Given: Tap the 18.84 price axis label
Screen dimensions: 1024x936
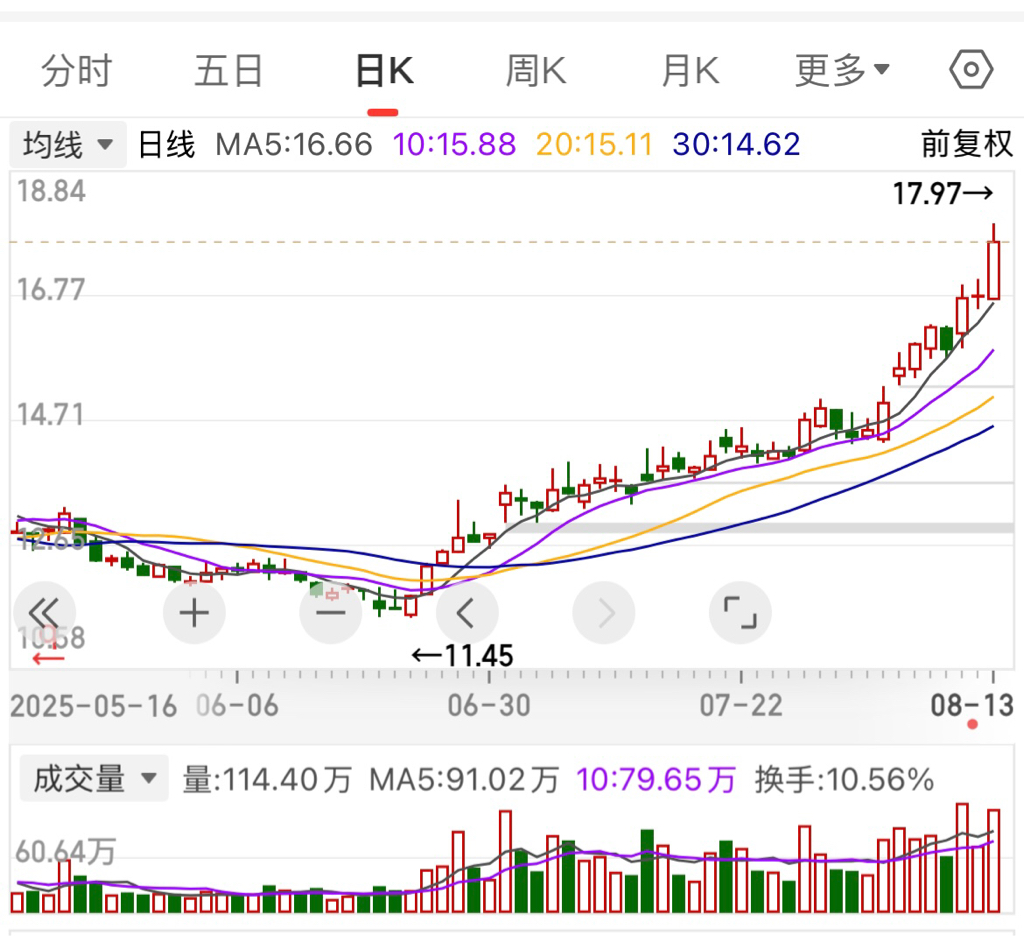Looking at the screenshot, I should click(x=51, y=191).
